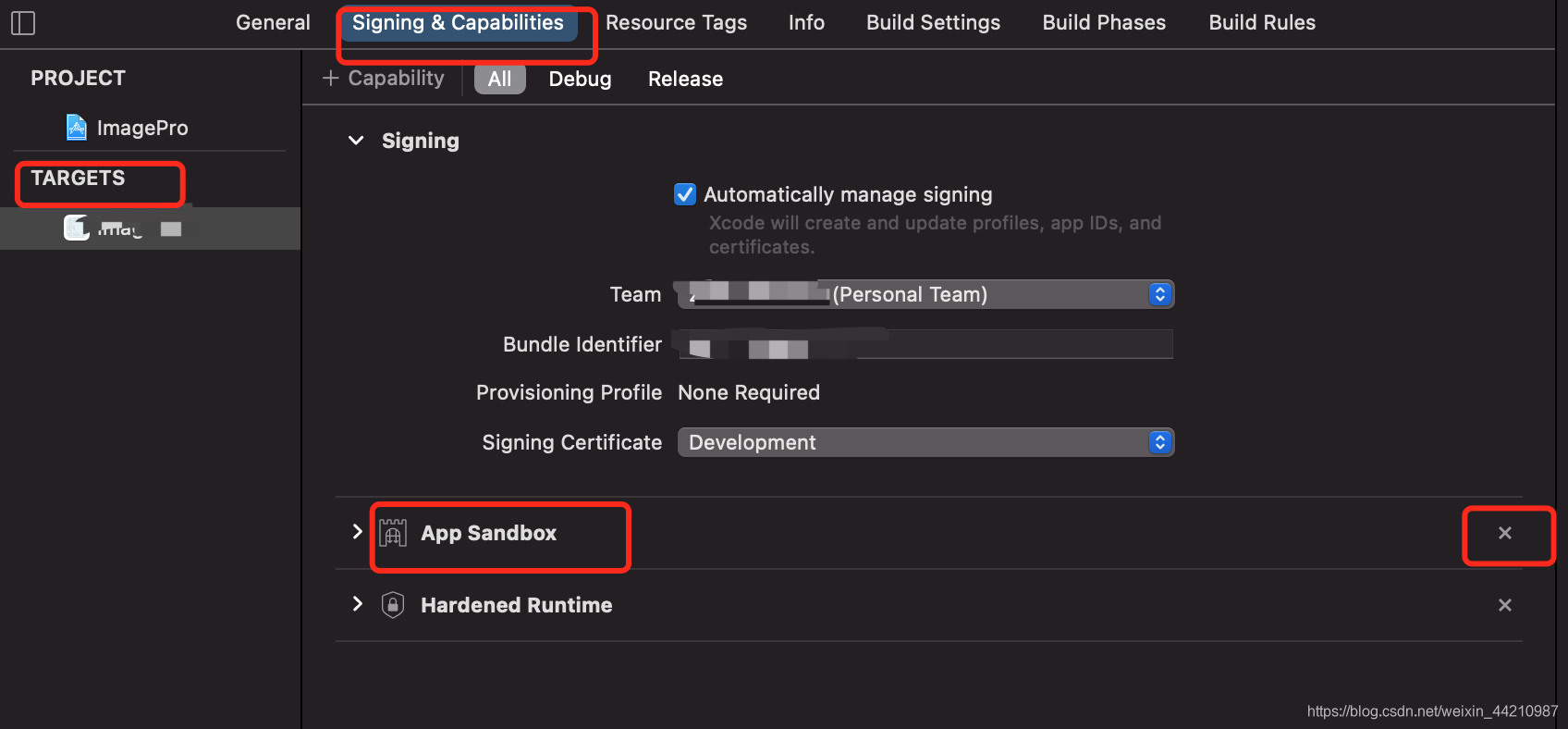
Task: Click the Hardened Runtime shield icon
Action: tap(393, 605)
